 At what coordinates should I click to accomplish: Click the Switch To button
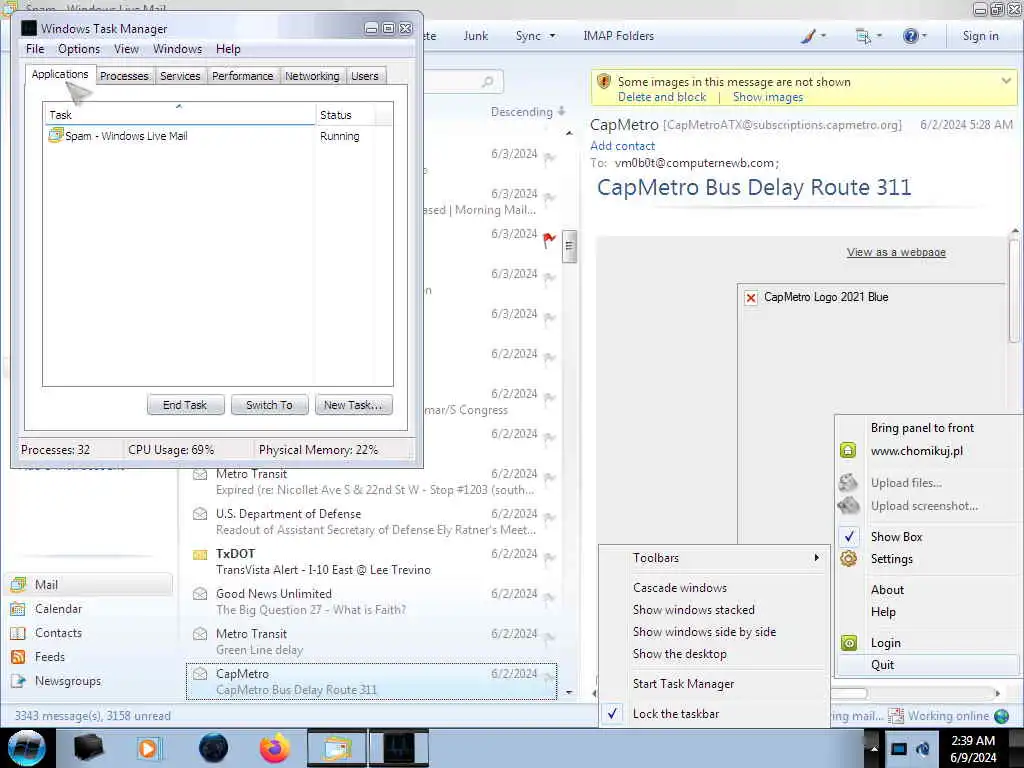[x=269, y=405]
